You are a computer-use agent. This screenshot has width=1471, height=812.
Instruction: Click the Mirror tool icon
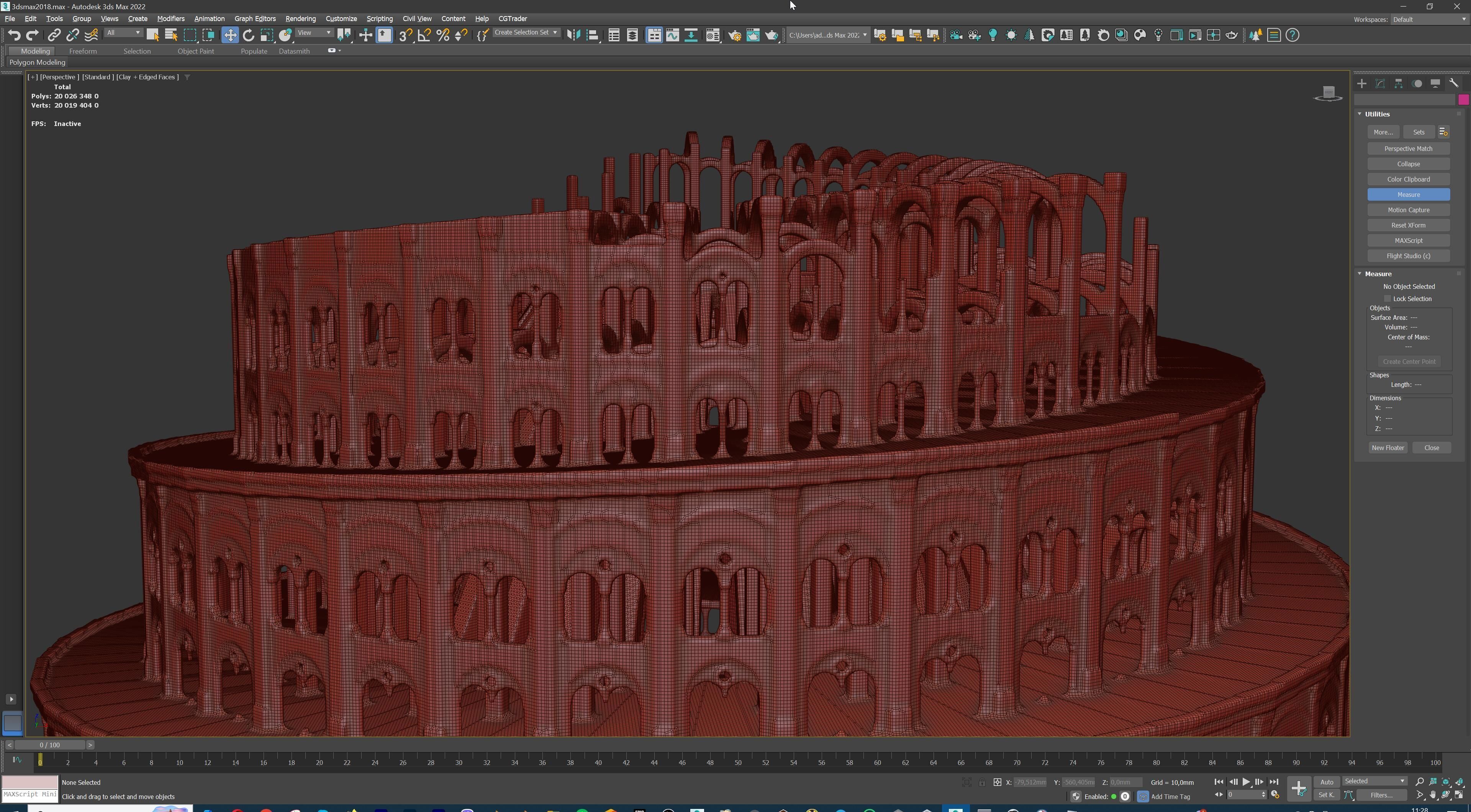click(573, 35)
